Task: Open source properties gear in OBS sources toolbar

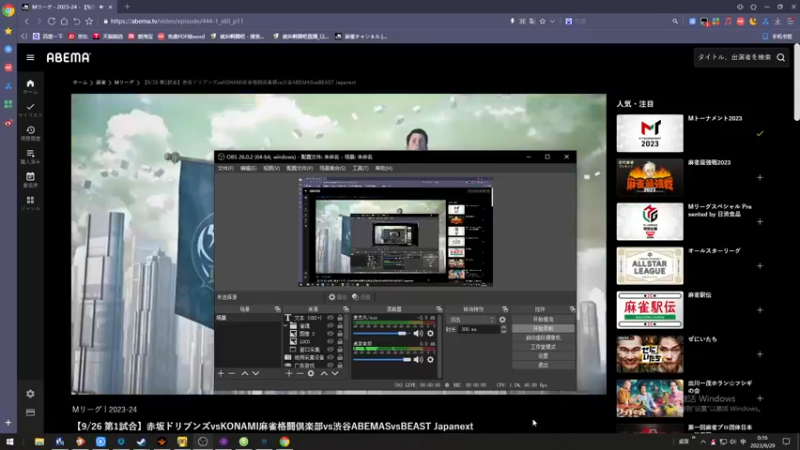Action: tap(311, 373)
